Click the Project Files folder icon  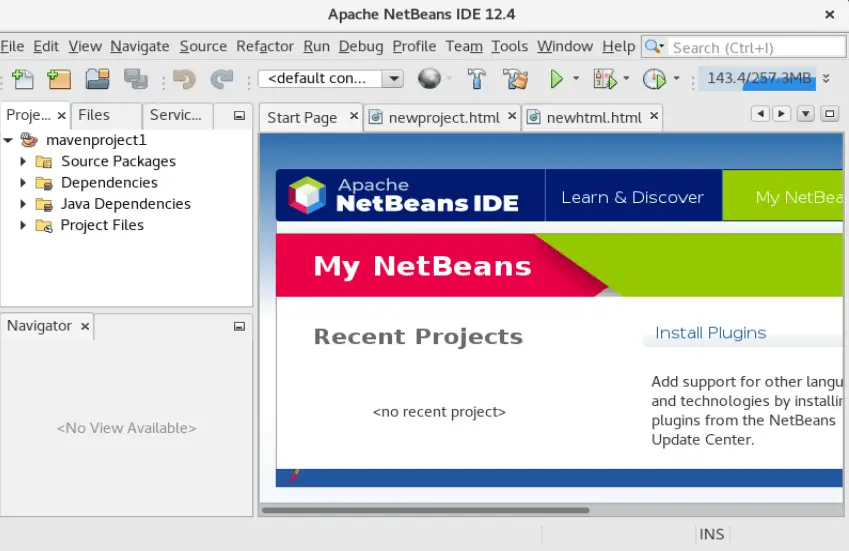coord(44,225)
